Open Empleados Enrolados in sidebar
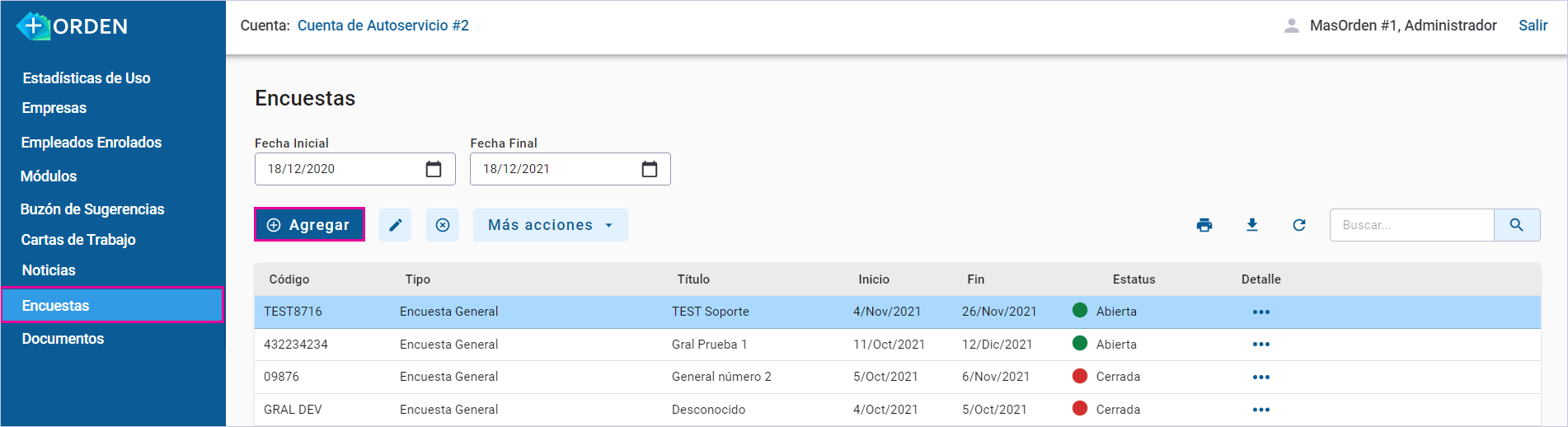 [x=92, y=143]
